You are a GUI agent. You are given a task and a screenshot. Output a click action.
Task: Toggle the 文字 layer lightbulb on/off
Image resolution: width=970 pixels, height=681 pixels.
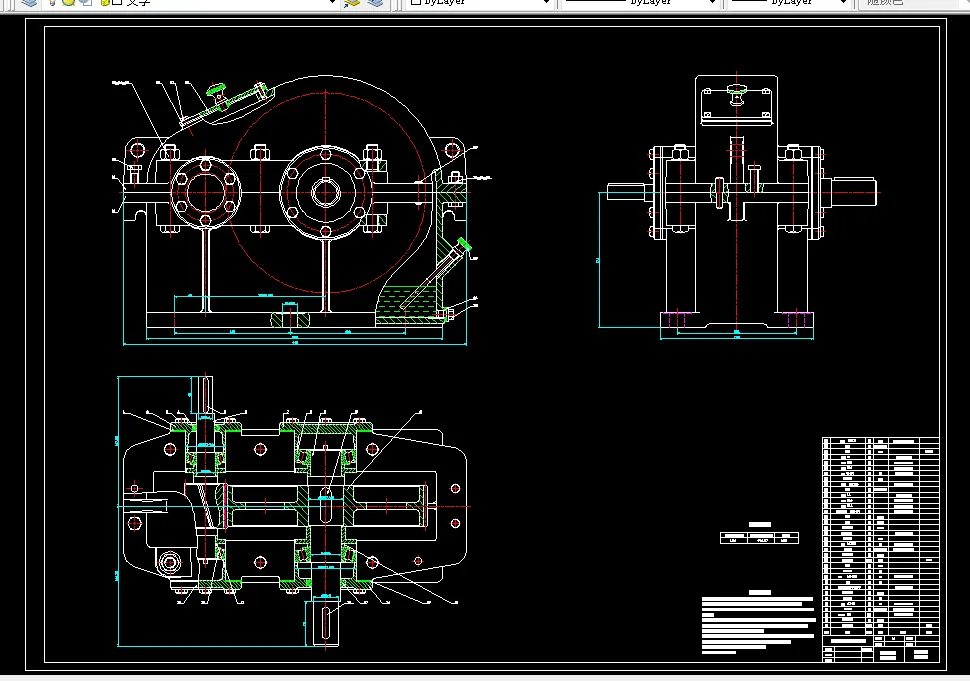[x=53, y=2]
